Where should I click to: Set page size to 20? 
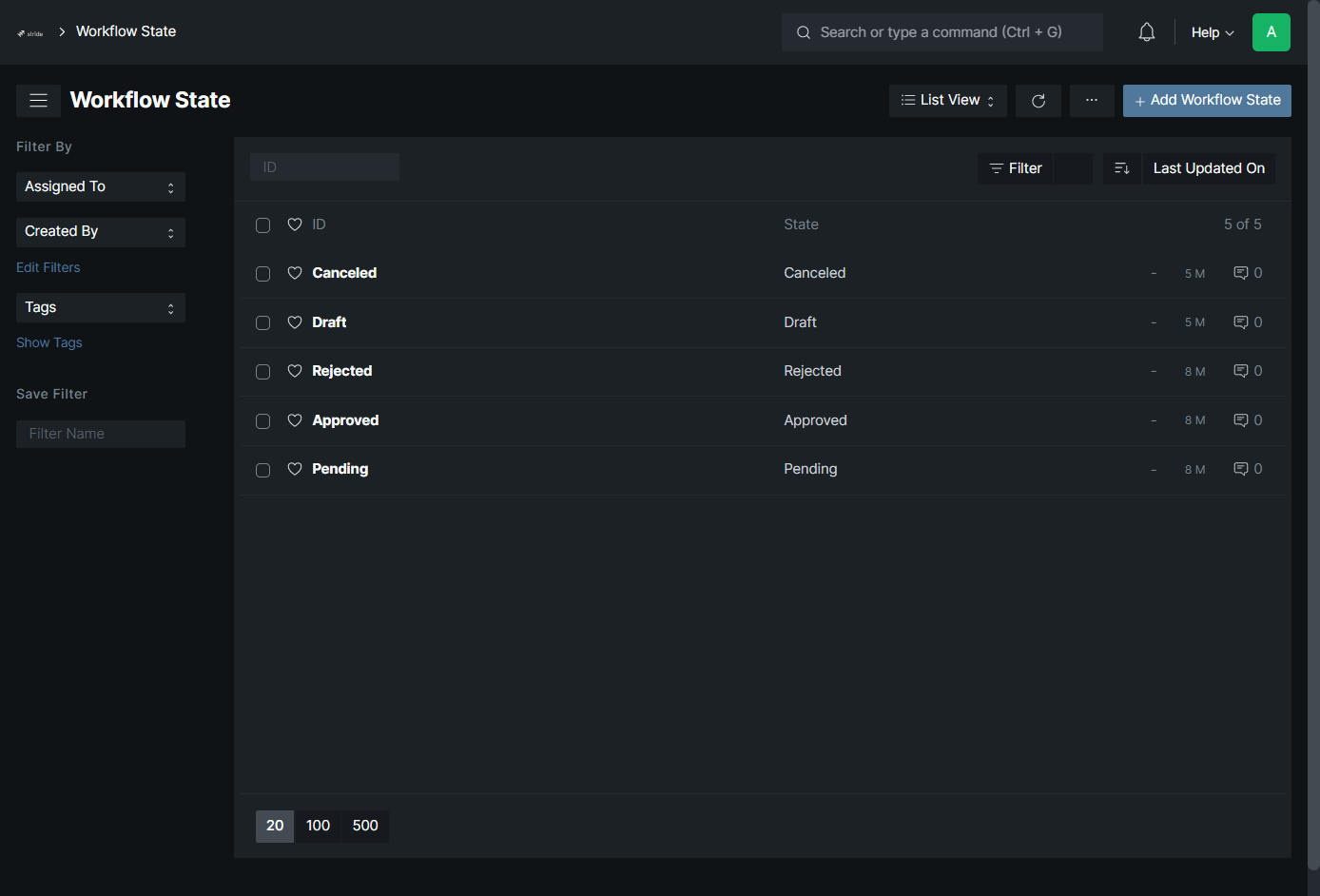click(x=275, y=826)
